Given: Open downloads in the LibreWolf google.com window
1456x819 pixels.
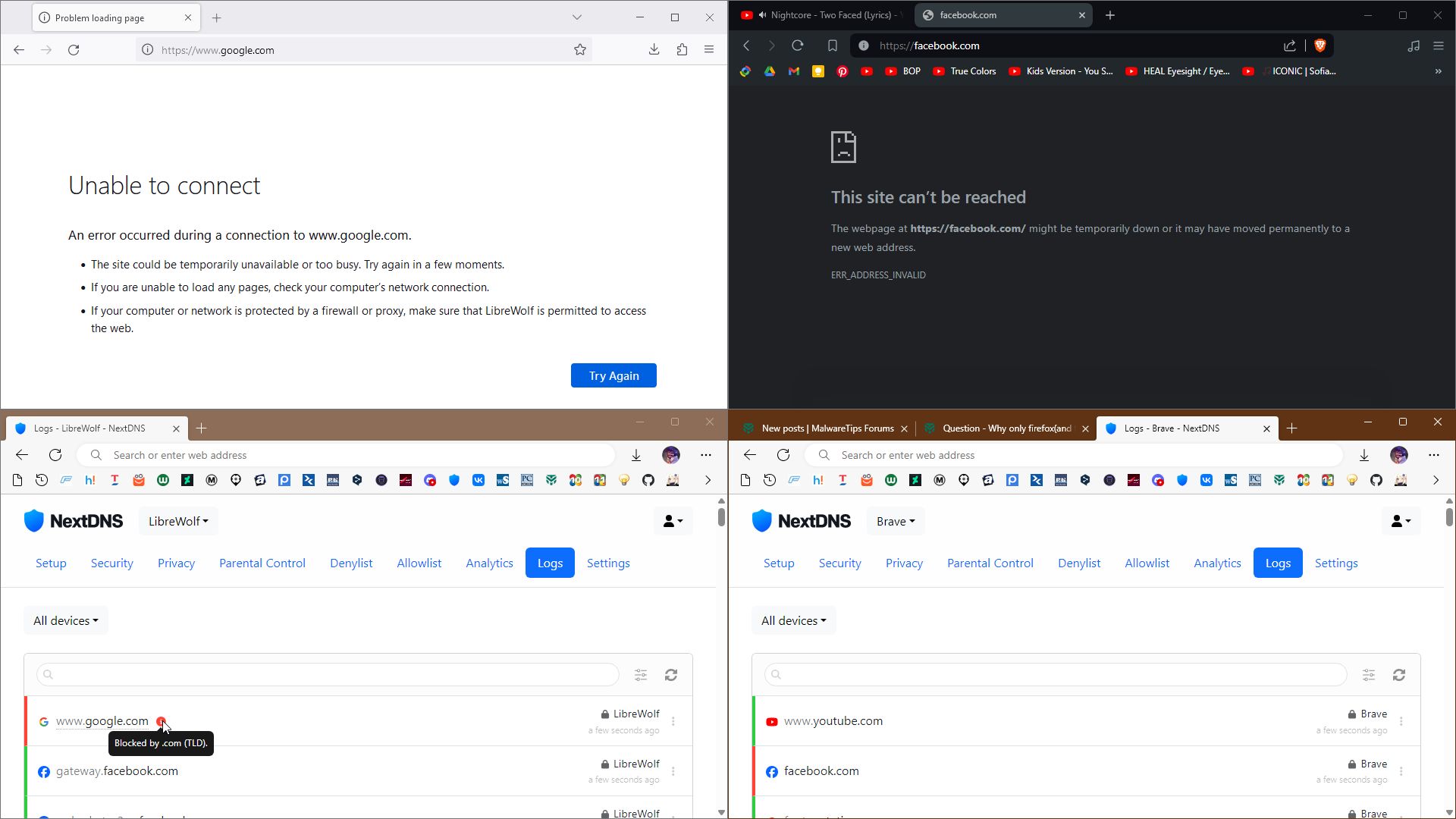Looking at the screenshot, I should [x=654, y=50].
